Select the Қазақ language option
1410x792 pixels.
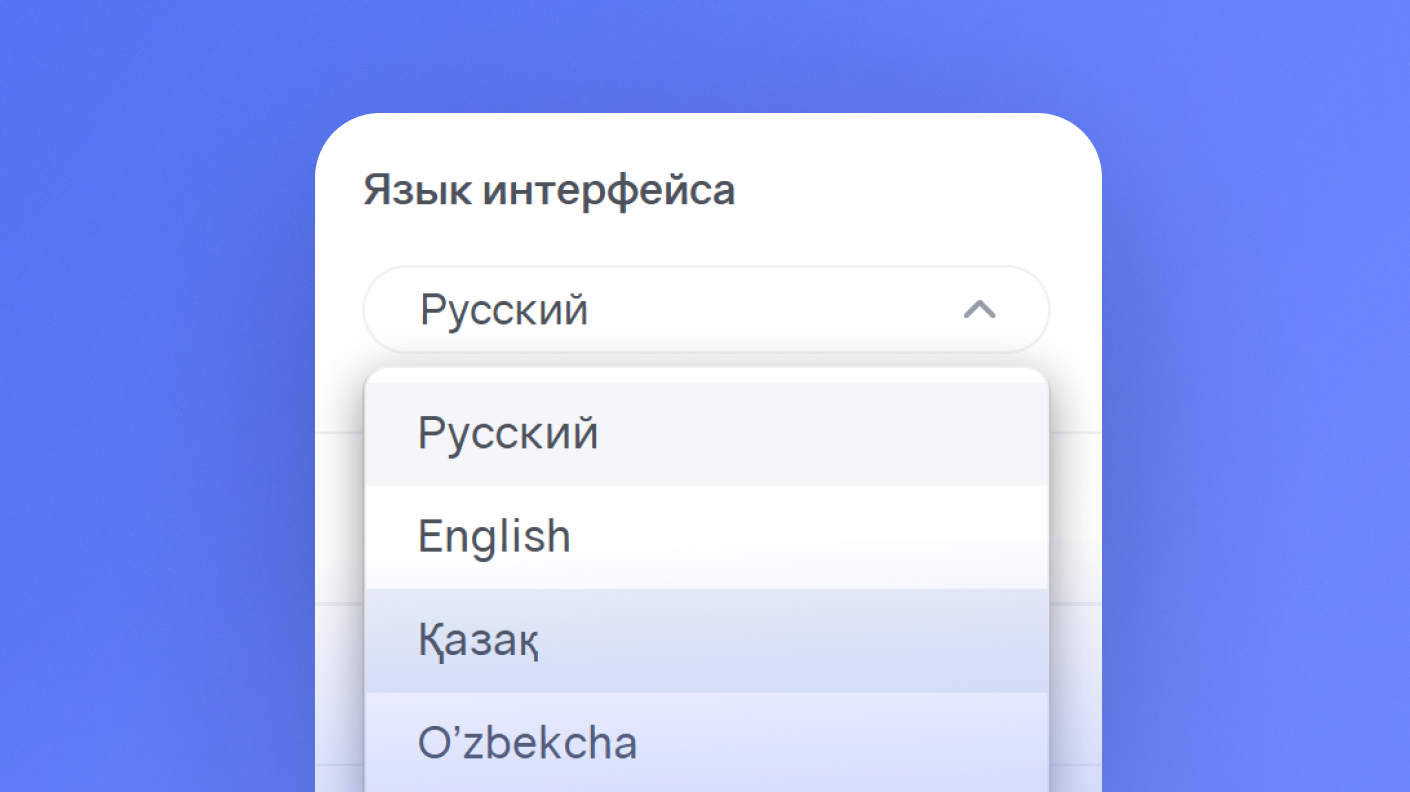479,641
